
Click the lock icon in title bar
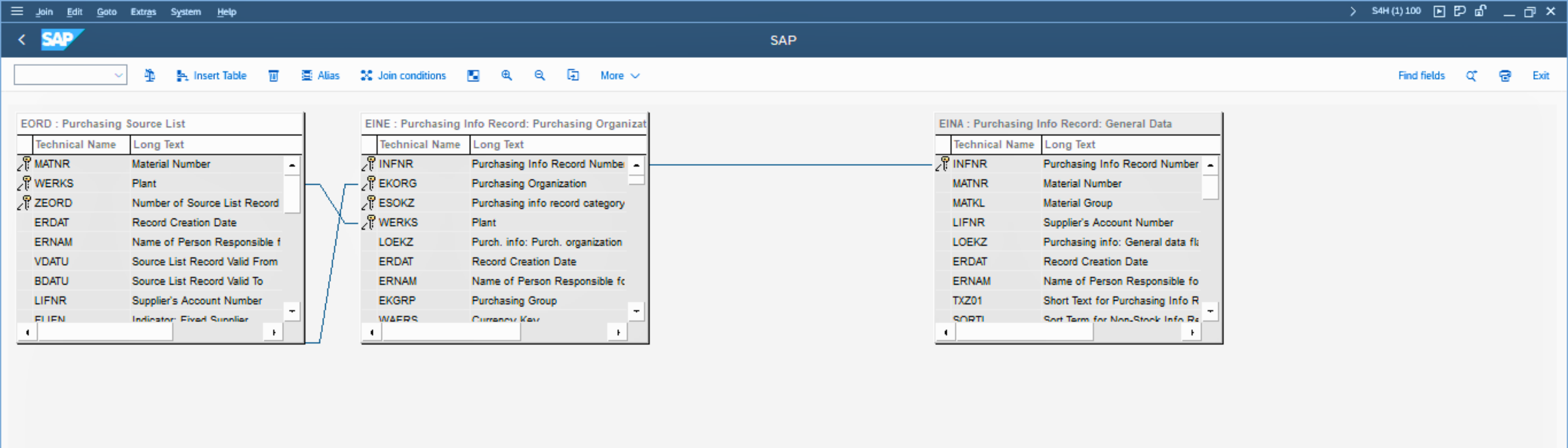1480,11
